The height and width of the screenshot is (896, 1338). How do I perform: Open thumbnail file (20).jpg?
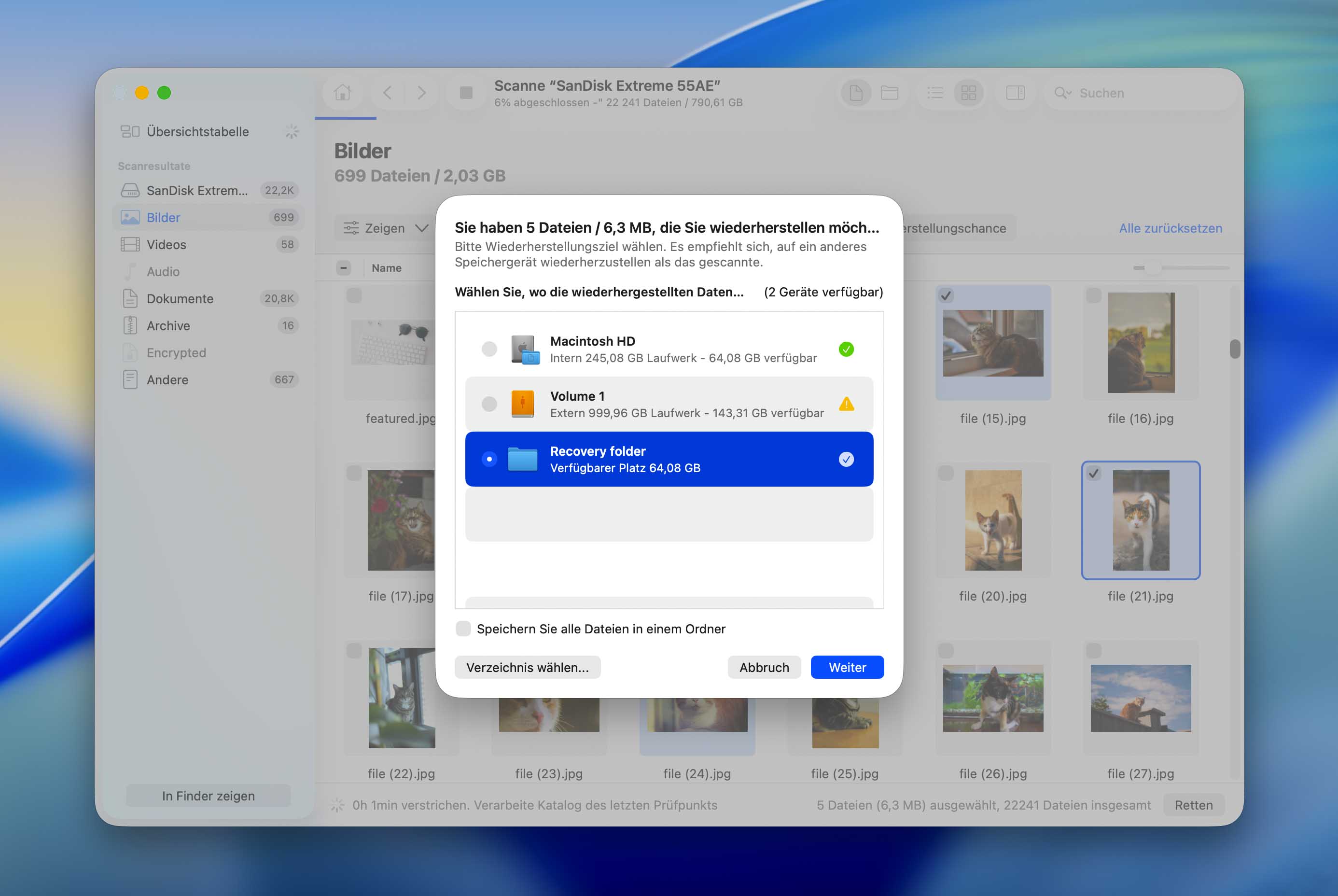993,520
